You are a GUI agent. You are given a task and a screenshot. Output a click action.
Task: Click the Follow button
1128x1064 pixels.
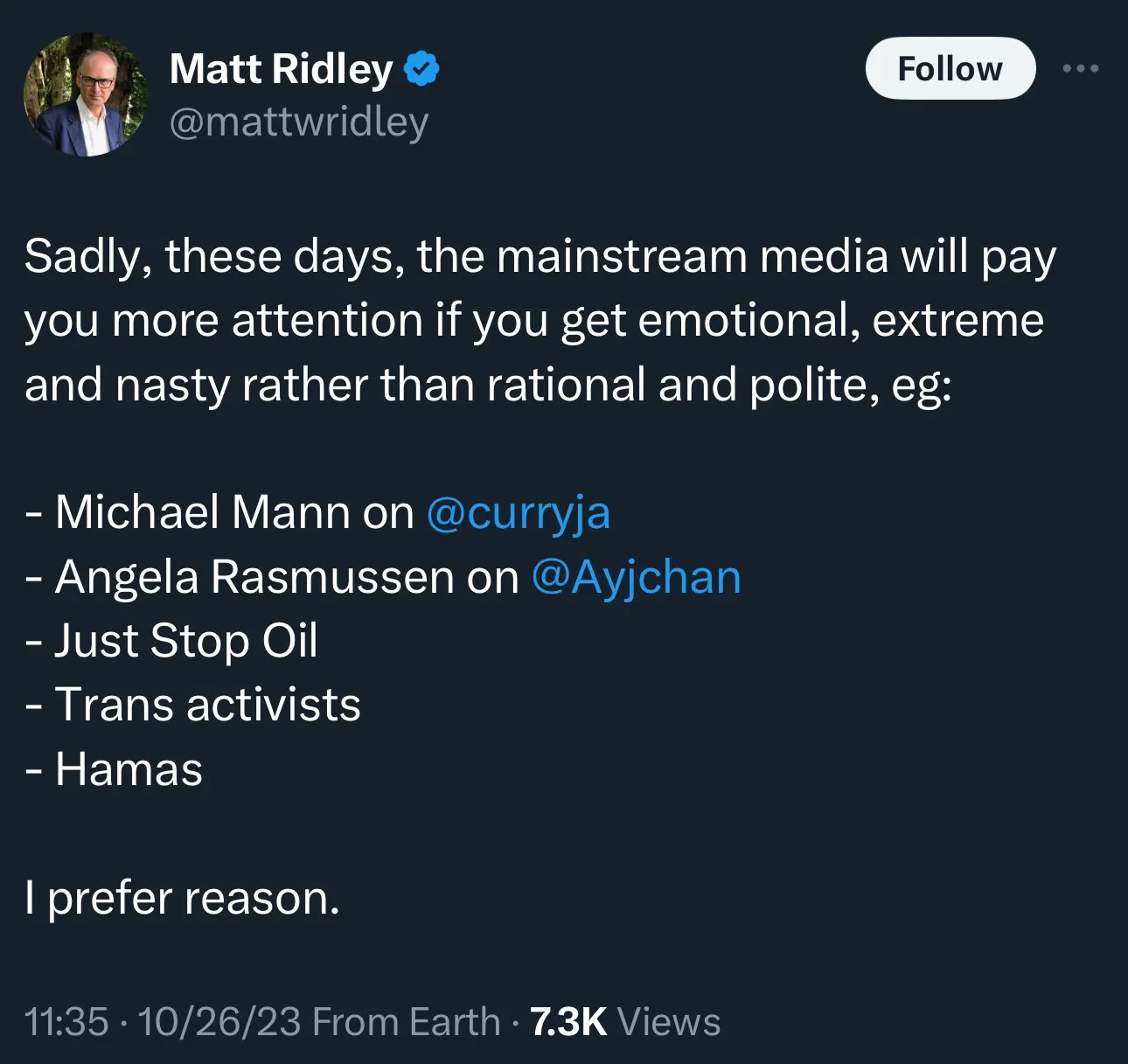pos(950,68)
